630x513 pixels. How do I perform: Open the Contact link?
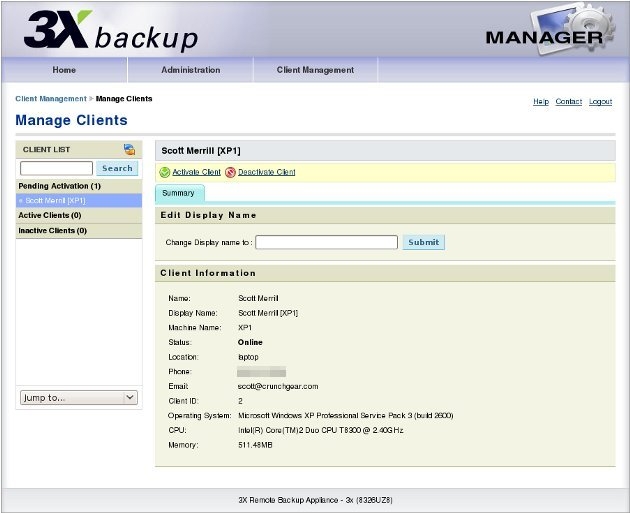(569, 101)
